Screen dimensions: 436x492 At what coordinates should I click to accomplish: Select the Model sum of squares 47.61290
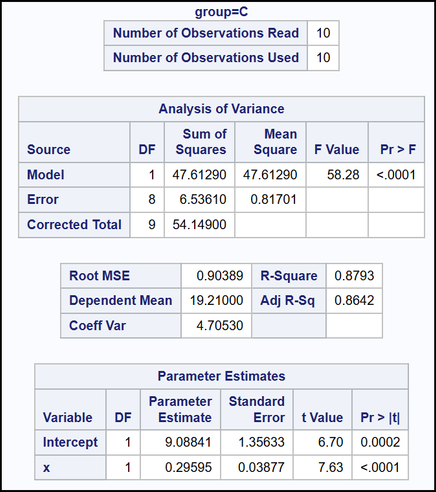(x=199, y=175)
